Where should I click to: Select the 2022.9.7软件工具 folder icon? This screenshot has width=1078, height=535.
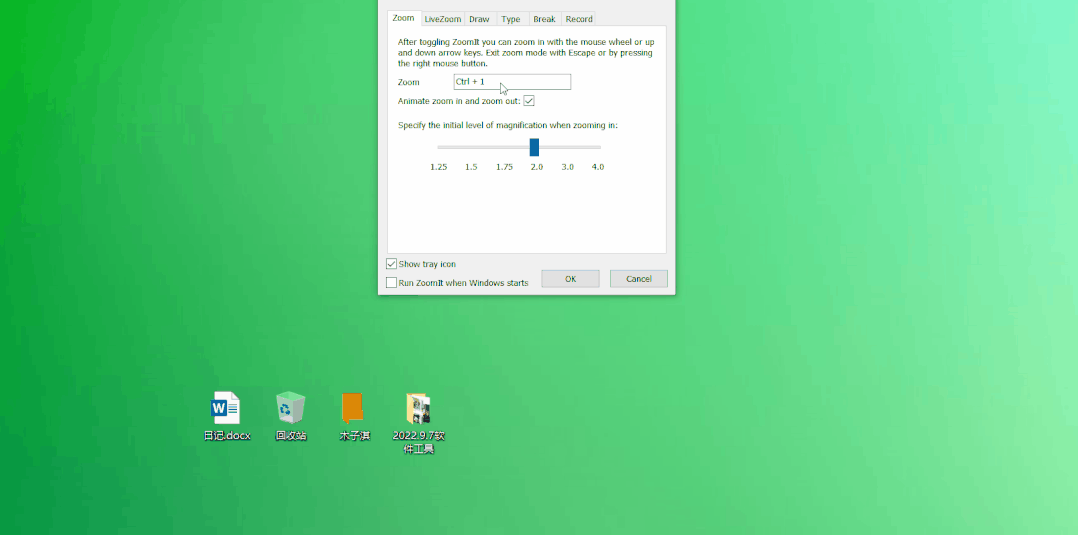click(x=418, y=409)
